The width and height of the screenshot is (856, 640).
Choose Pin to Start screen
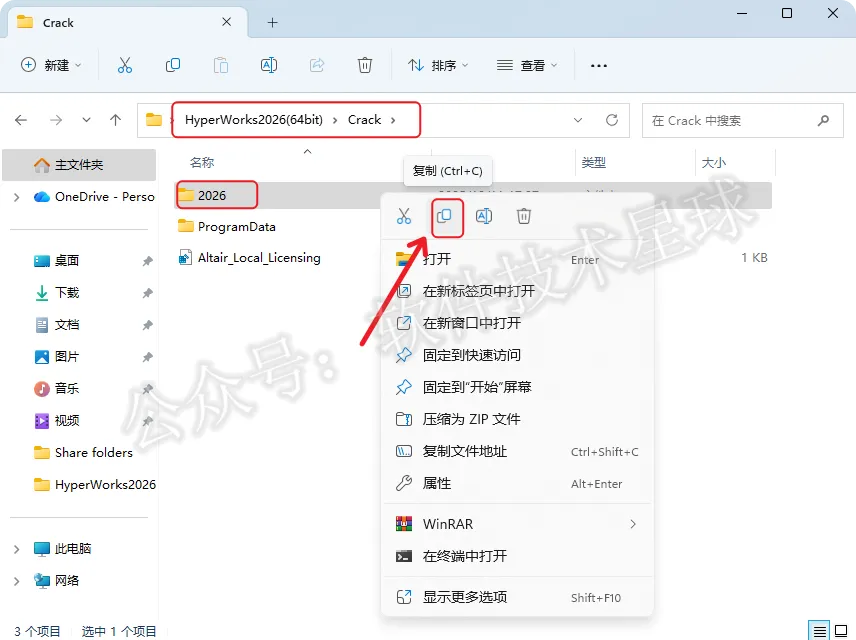[x=517, y=387]
